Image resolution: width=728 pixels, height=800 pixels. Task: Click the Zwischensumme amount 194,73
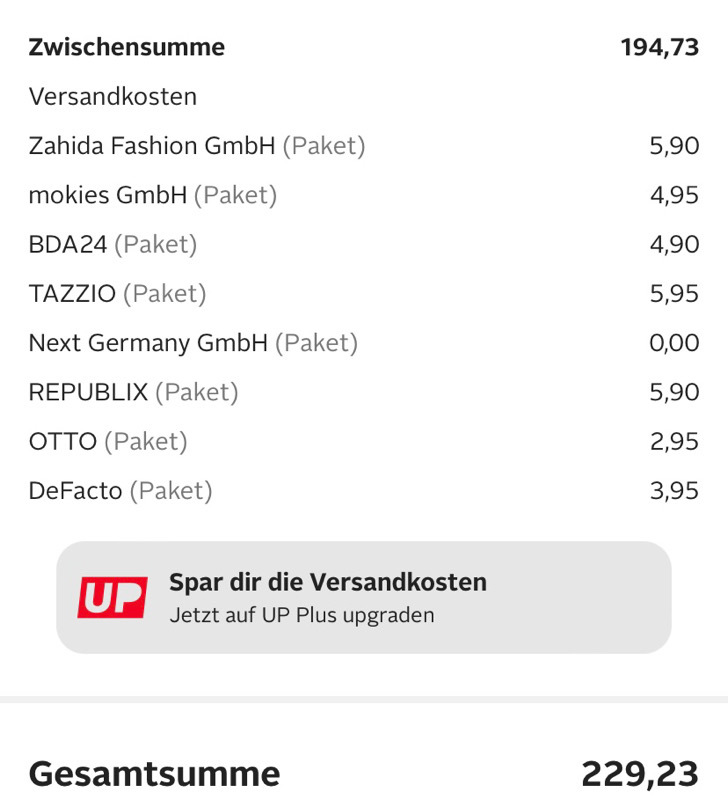(x=660, y=47)
